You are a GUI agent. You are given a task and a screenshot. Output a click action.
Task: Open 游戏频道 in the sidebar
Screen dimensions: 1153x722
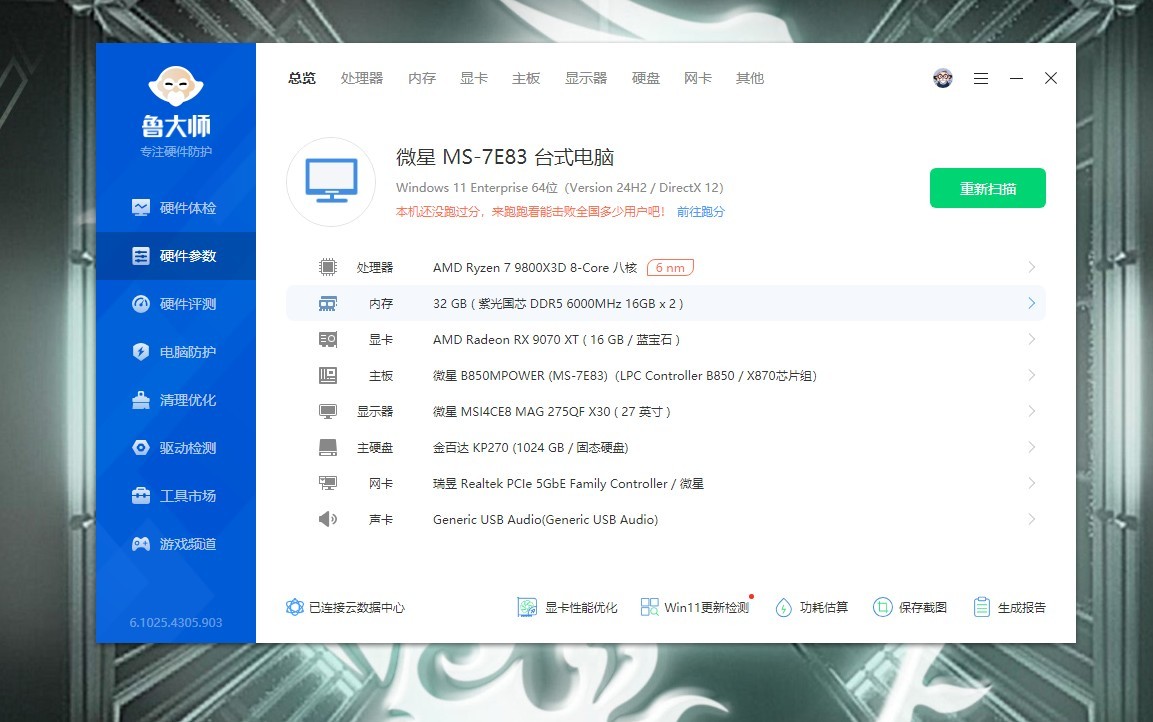point(176,544)
